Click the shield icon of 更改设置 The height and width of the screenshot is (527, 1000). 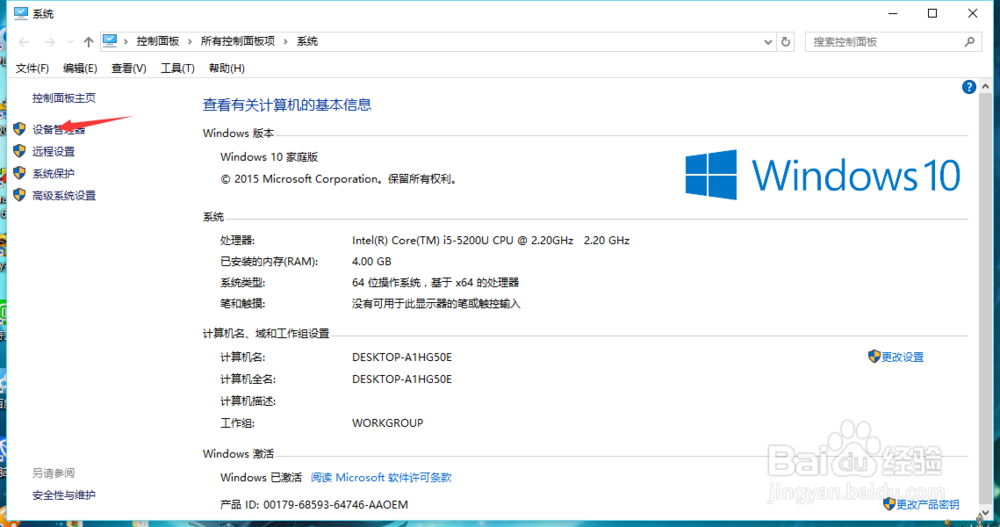pos(874,357)
